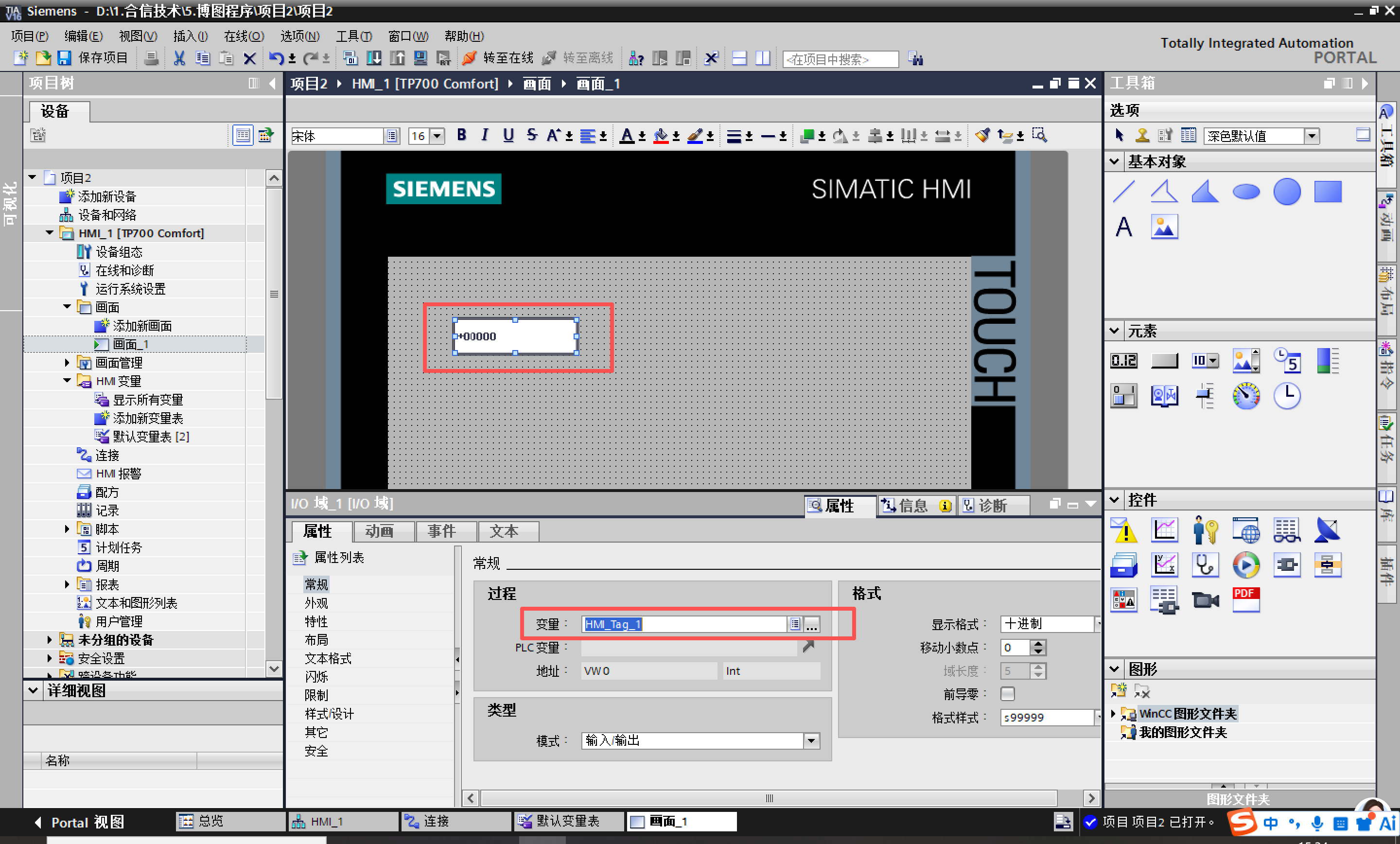Toggle Italic text formatting
Viewport: 1400px width, 844px height.
(485, 135)
